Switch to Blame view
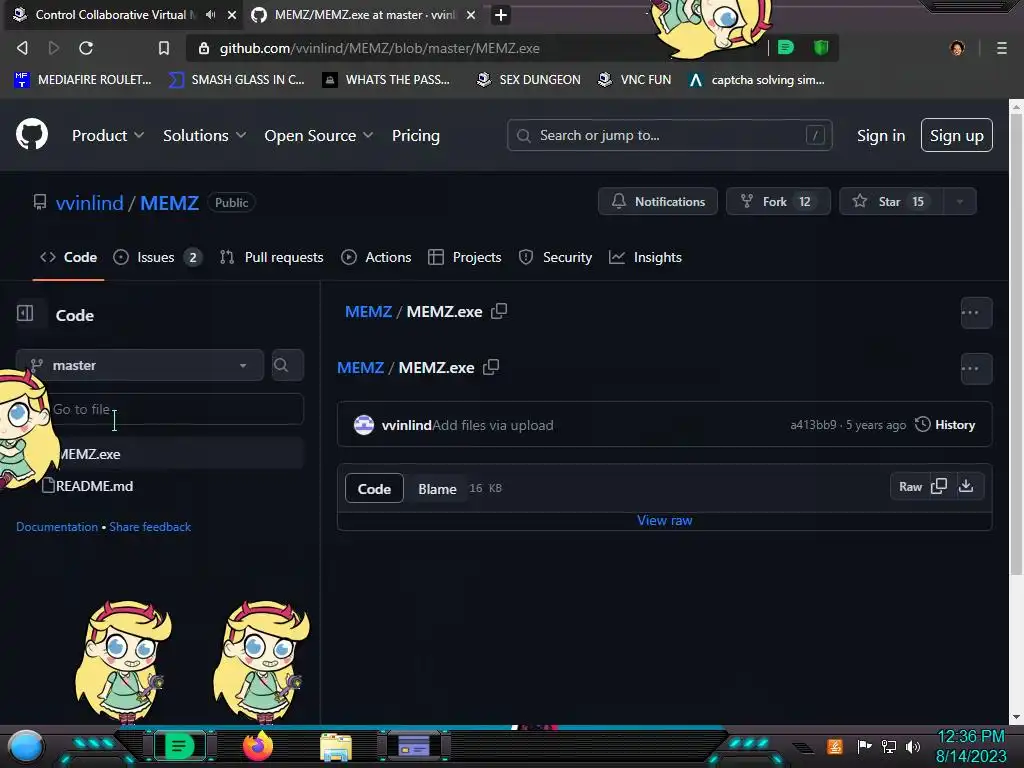 pyautogui.click(x=437, y=488)
